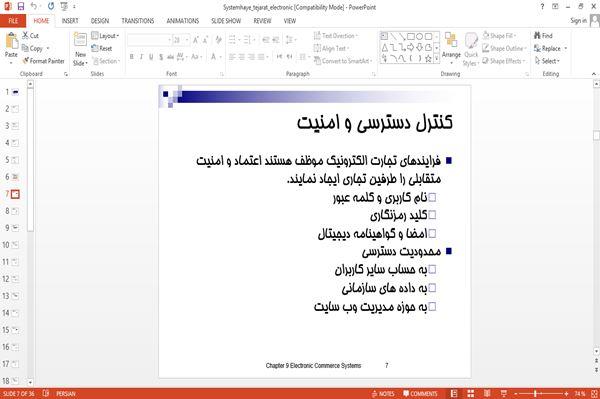Decrease font size
Image resolution: width=600 pixels, height=399 pixels.
[x=205, y=40]
